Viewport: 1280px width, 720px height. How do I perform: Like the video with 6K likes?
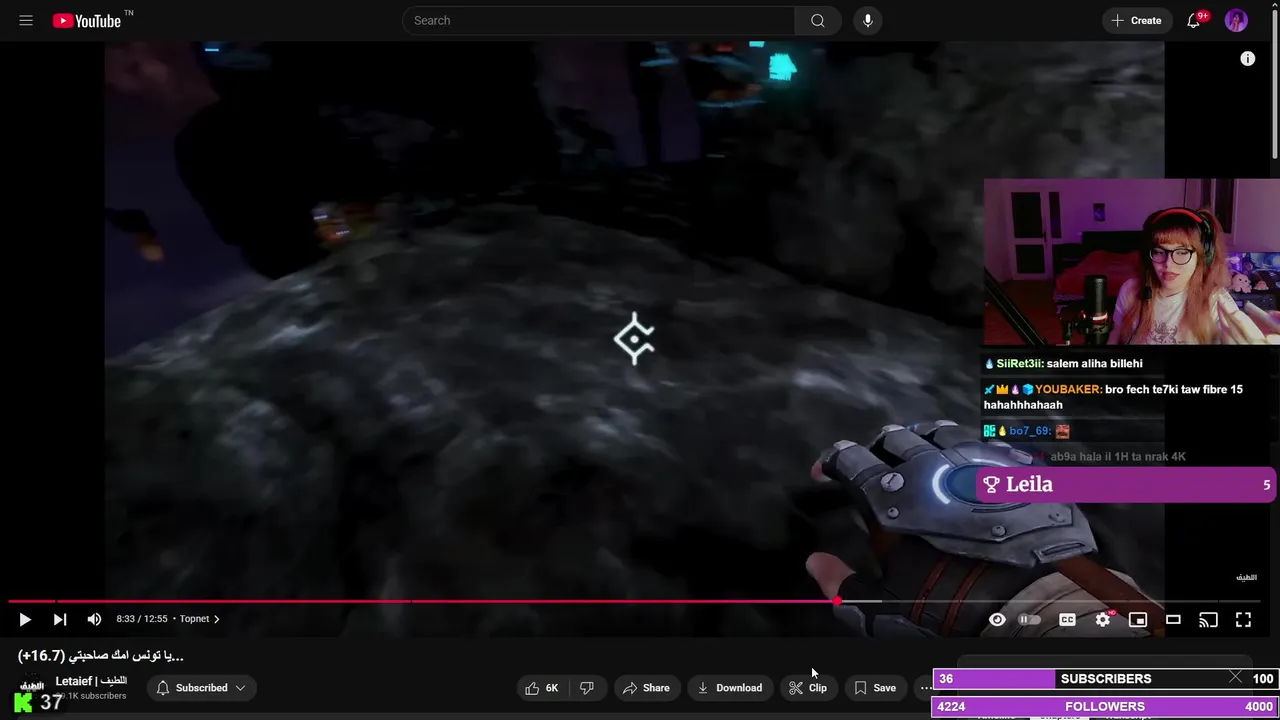point(542,688)
